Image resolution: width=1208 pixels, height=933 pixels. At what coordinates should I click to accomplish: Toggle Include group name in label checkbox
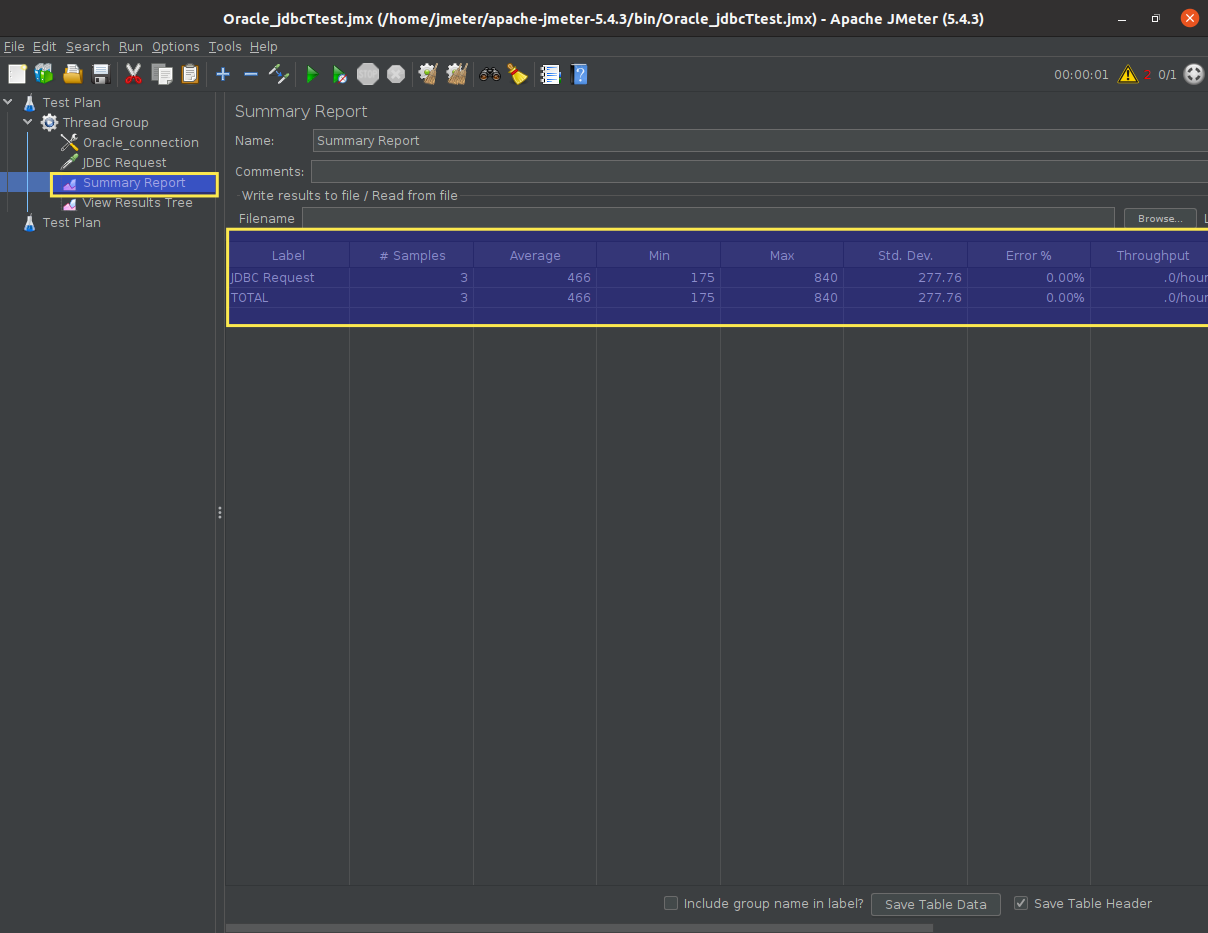[671, 903]
